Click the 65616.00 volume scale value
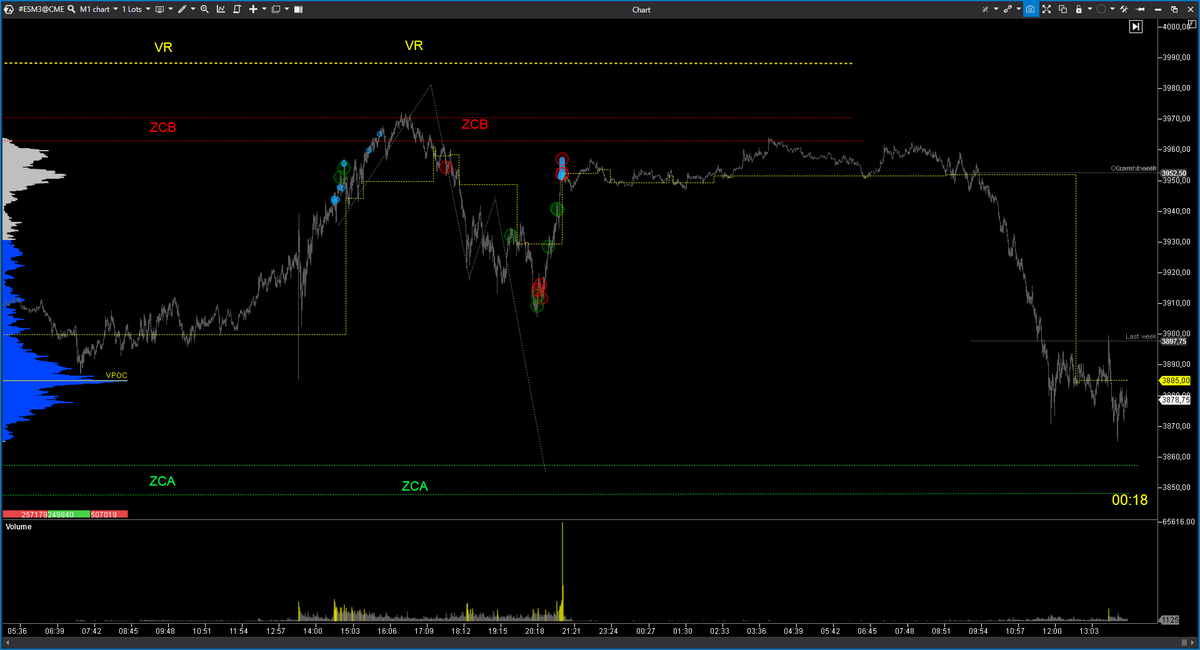 pyautogui.click(x=1176, y=522)
